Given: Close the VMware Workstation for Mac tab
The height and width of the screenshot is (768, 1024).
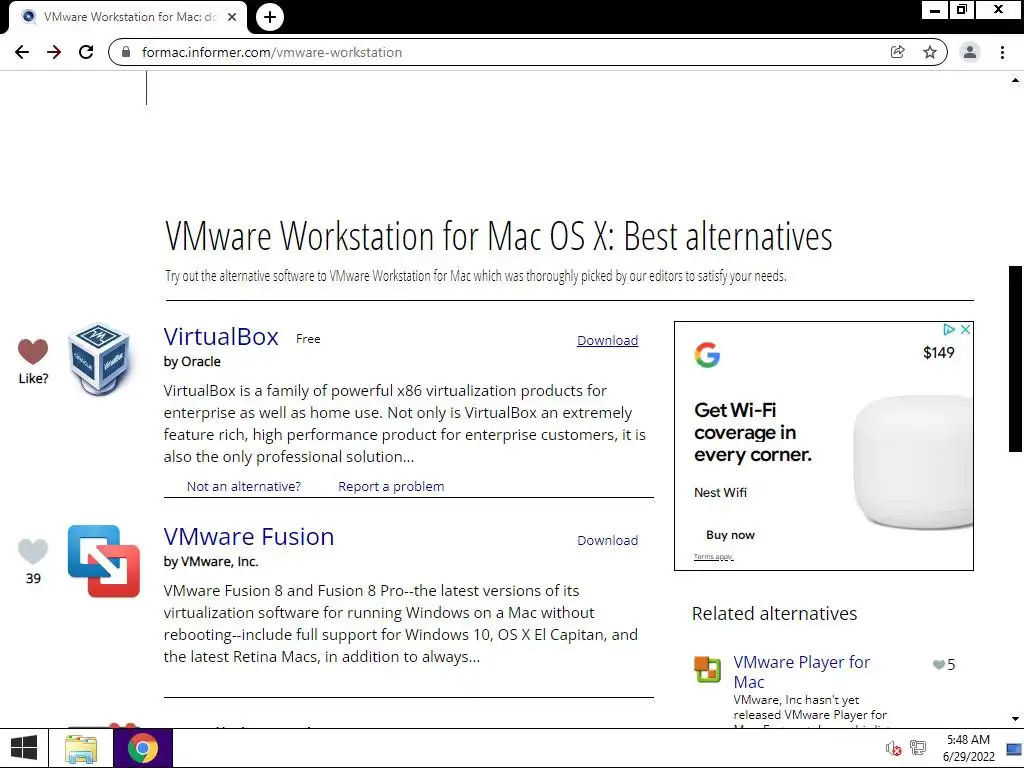Looking at the screenshot, I should point(232,17).
